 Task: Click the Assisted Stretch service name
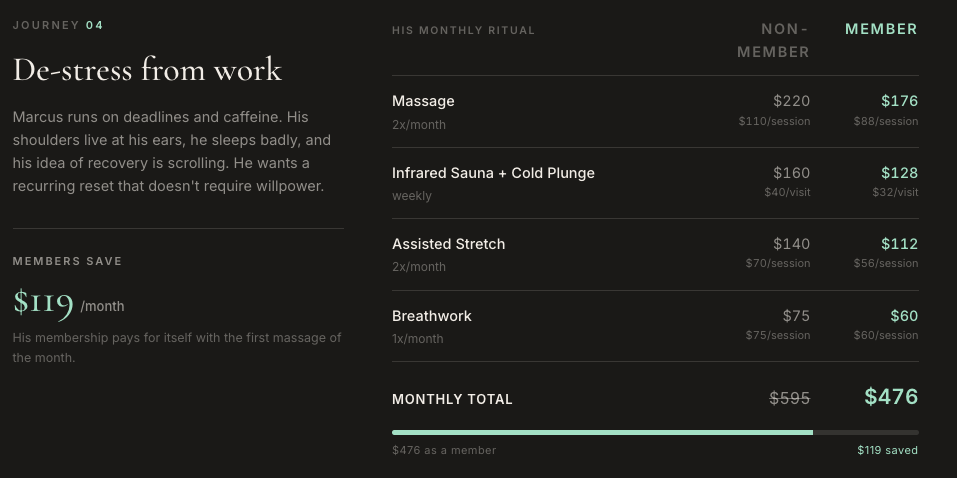pyautogui.click(x=449, y=244)
